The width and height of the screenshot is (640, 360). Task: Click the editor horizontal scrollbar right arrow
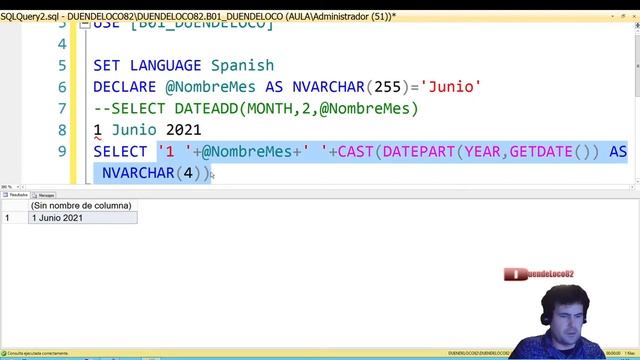(632, 187)
